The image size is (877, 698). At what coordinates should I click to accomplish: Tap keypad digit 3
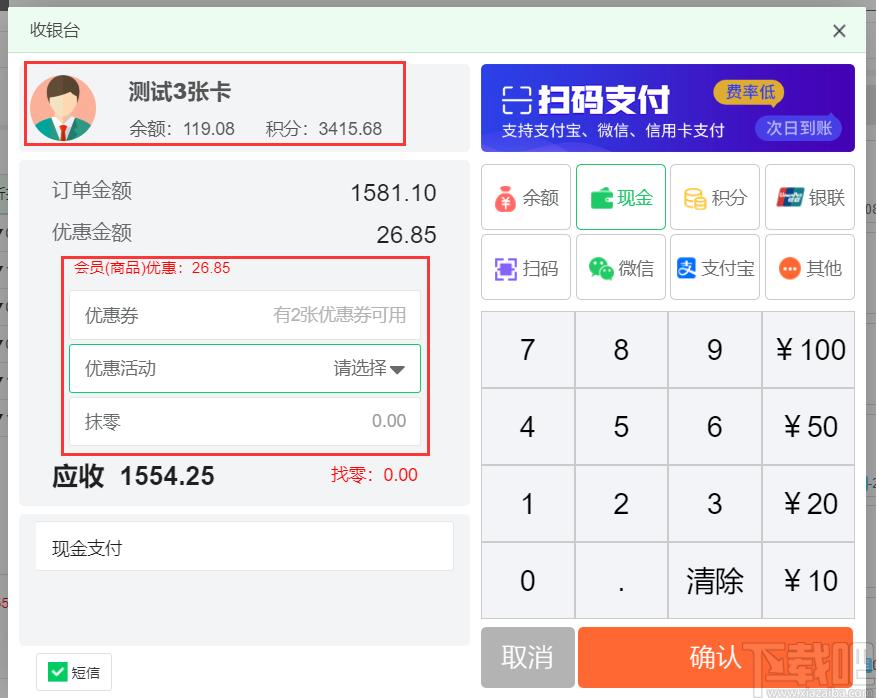point(714,504)
